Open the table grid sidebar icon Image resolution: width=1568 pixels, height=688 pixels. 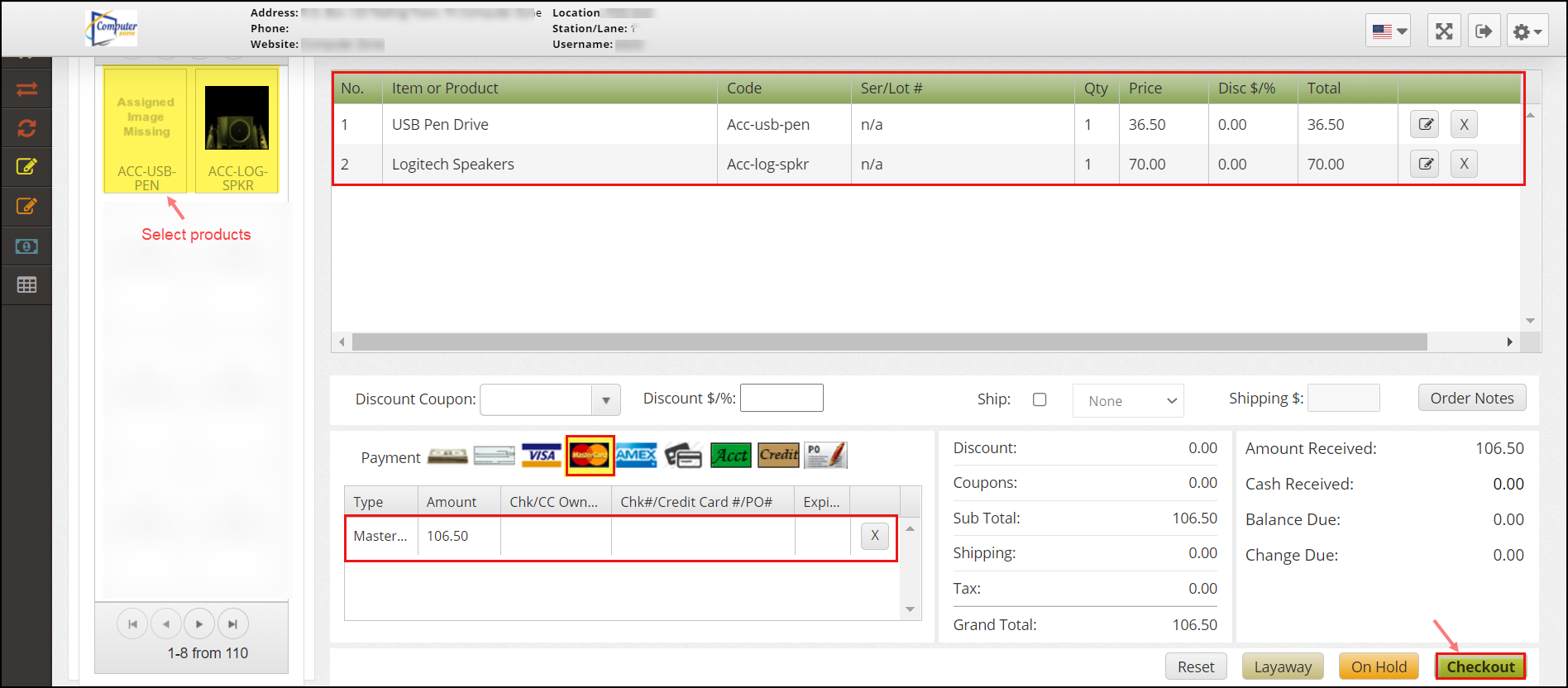(x=26, y=284)
